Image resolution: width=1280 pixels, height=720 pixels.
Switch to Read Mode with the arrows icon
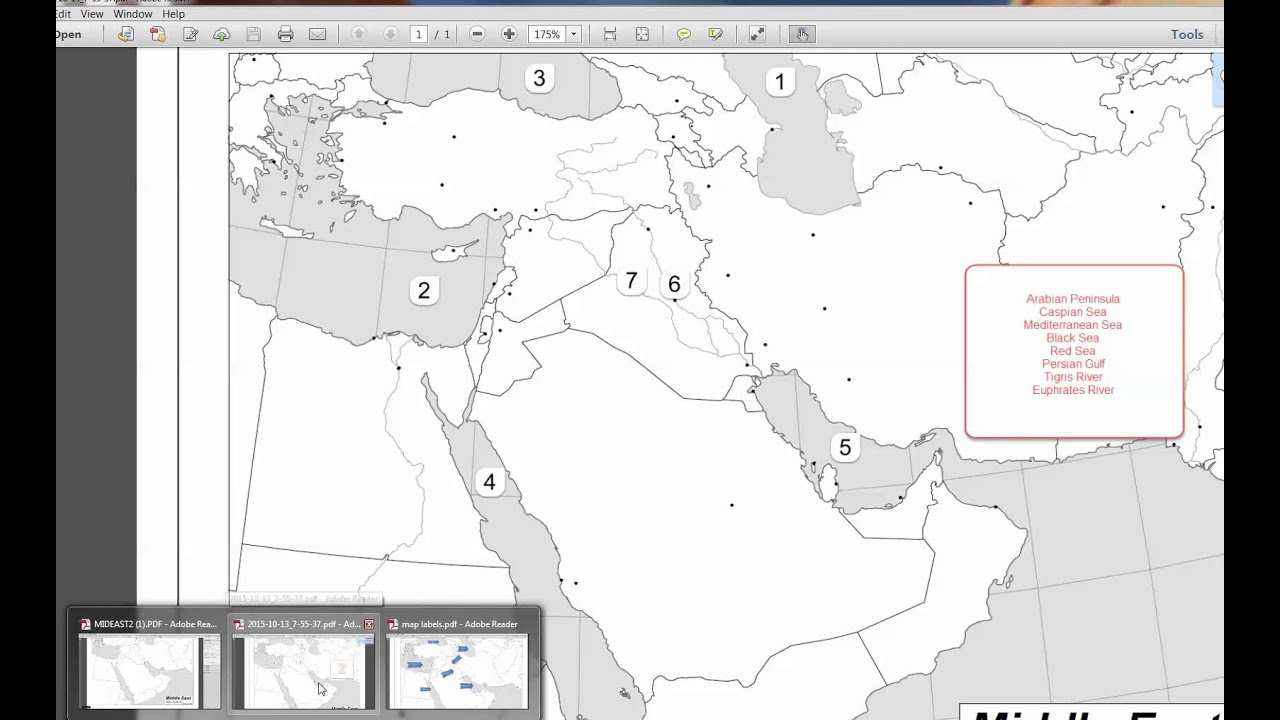pos(757,34)
